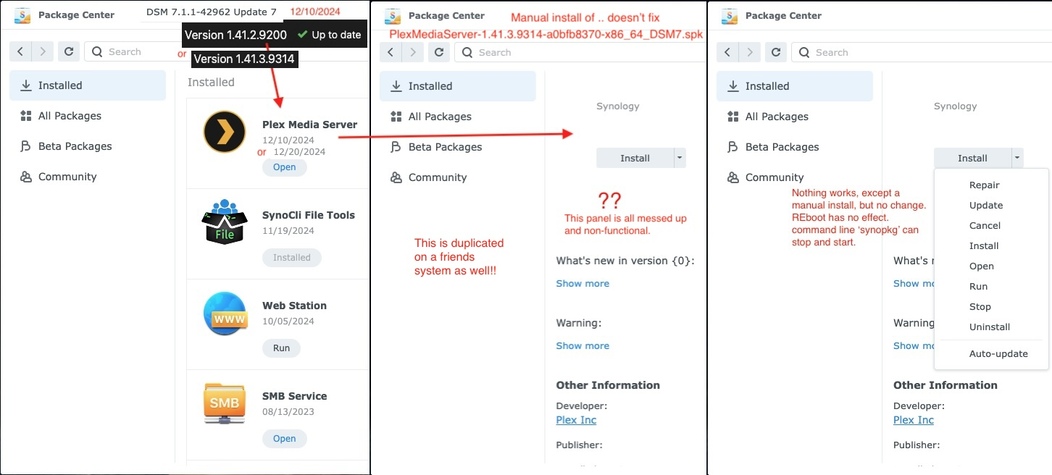Select Uninstall in the dropdown menu

click(x=991, y=327)
